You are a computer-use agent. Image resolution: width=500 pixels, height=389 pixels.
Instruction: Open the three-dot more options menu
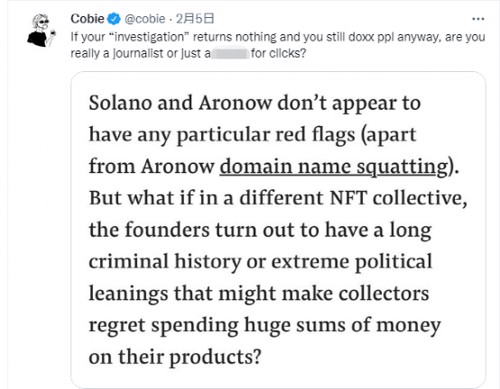pos(478,19)
